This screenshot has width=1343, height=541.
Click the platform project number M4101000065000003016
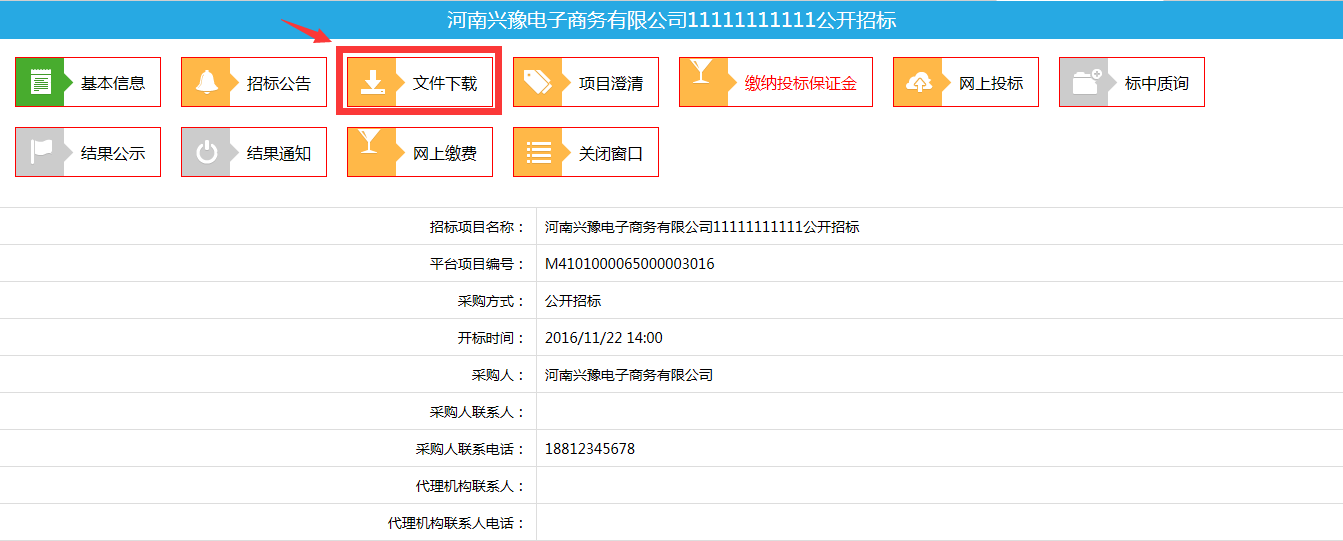pyautogui.click(x=629, y=264)
